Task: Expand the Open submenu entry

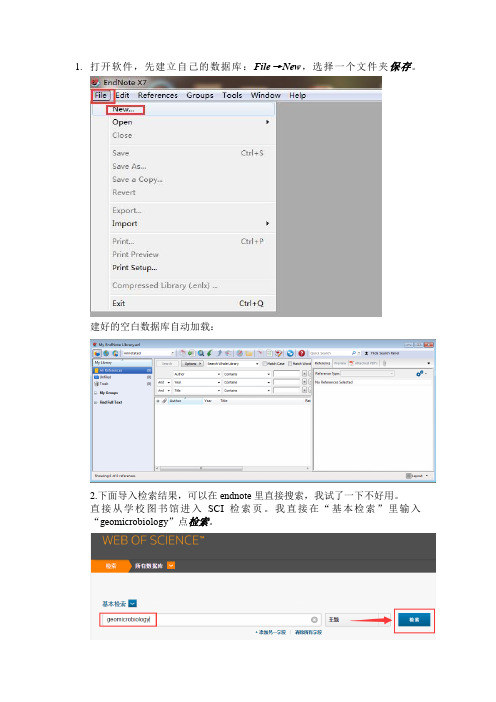Action: click(x=184, y=122)
